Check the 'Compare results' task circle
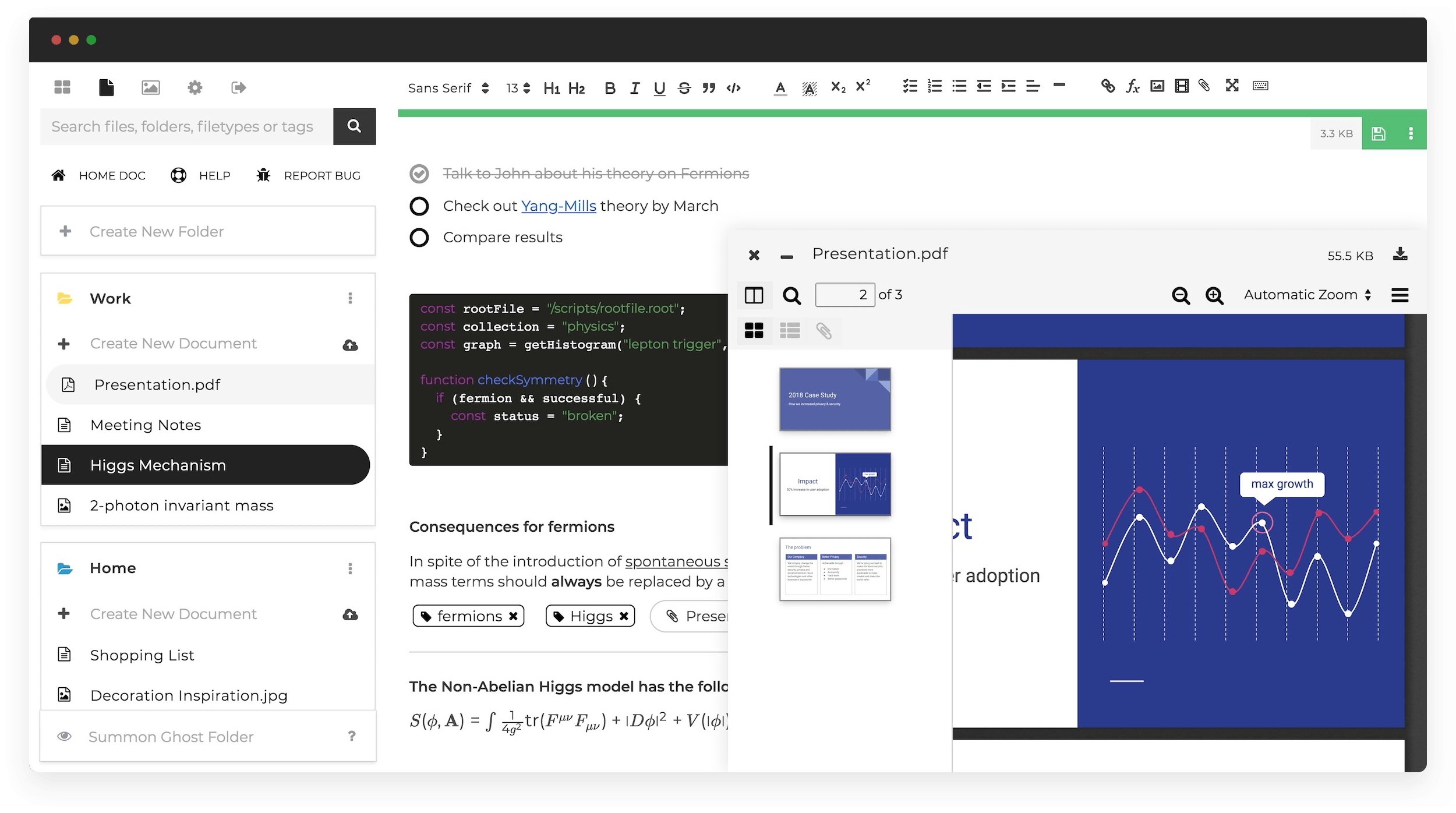Image resolution: width=1456 pixels, height=813 pixels. click(x=419, y=238)
